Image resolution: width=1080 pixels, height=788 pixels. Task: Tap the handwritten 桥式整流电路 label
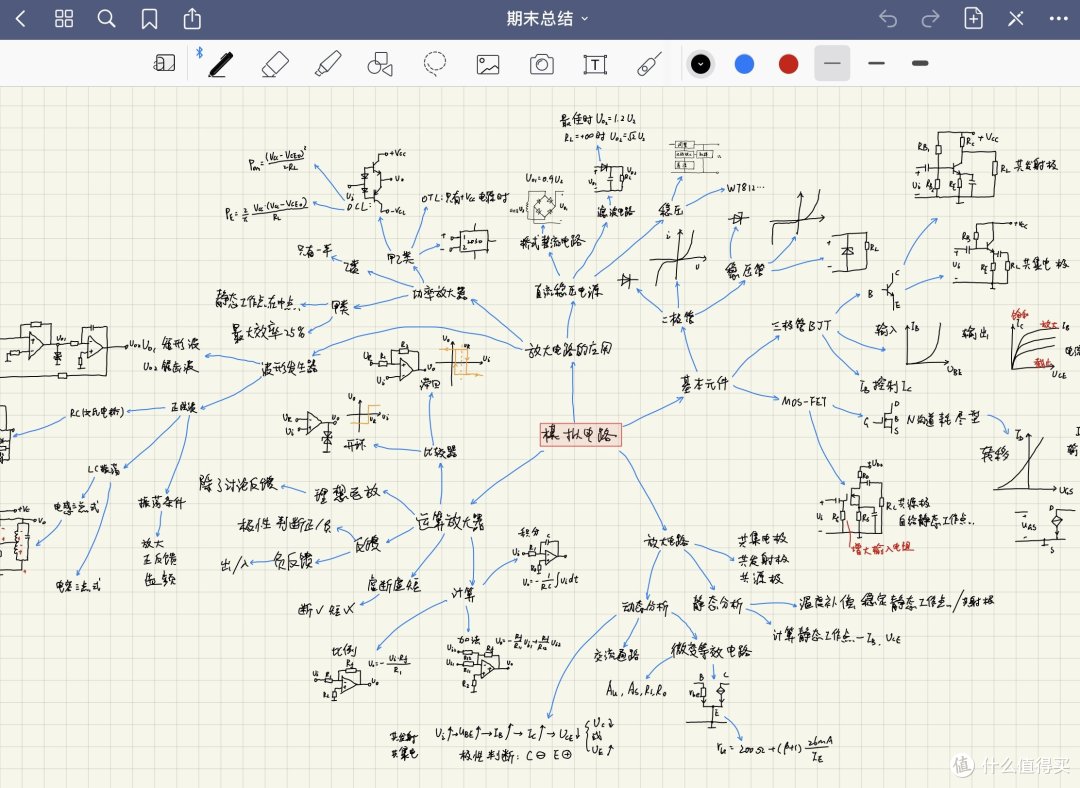pyautogui.click(x=552, y=241)
